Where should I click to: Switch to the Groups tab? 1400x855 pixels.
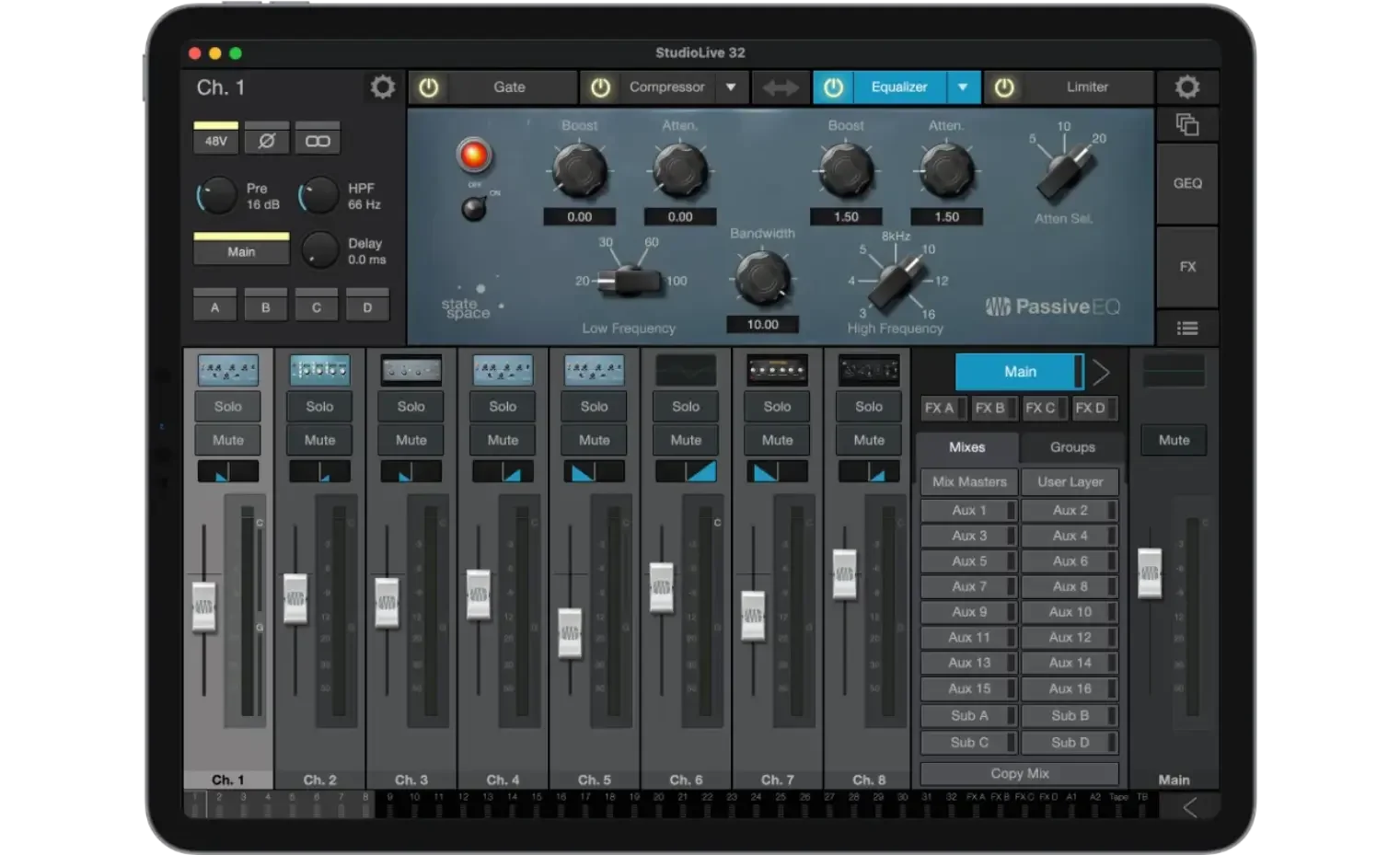click(x=1072, y=447)
